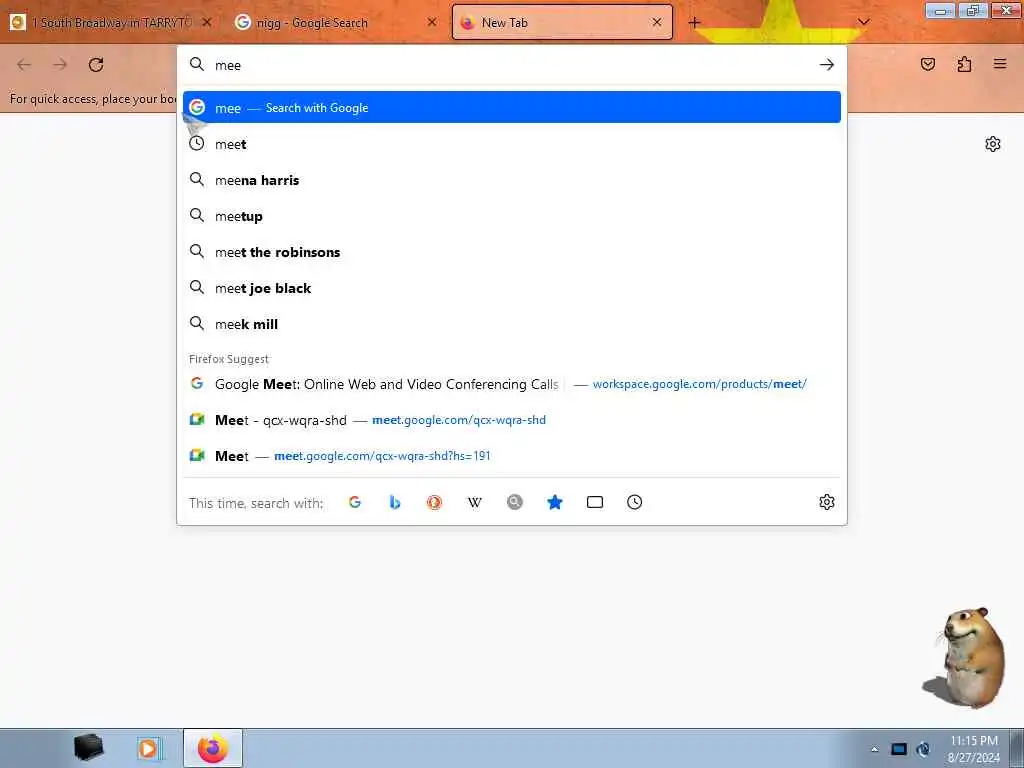Open the 'Meet - qcx-wqra-shd' suggestion

point(512,420)
